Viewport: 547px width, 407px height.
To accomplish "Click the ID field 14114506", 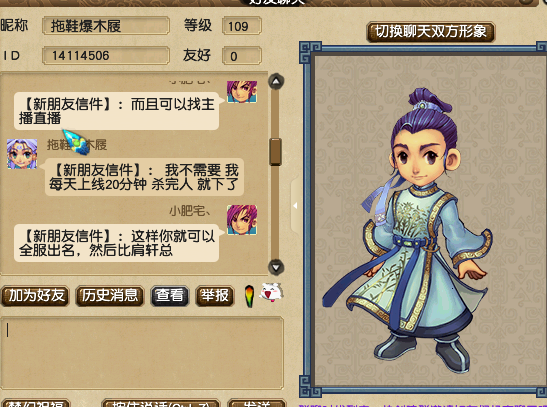I will pyautogui.click(x=106, y=55).
